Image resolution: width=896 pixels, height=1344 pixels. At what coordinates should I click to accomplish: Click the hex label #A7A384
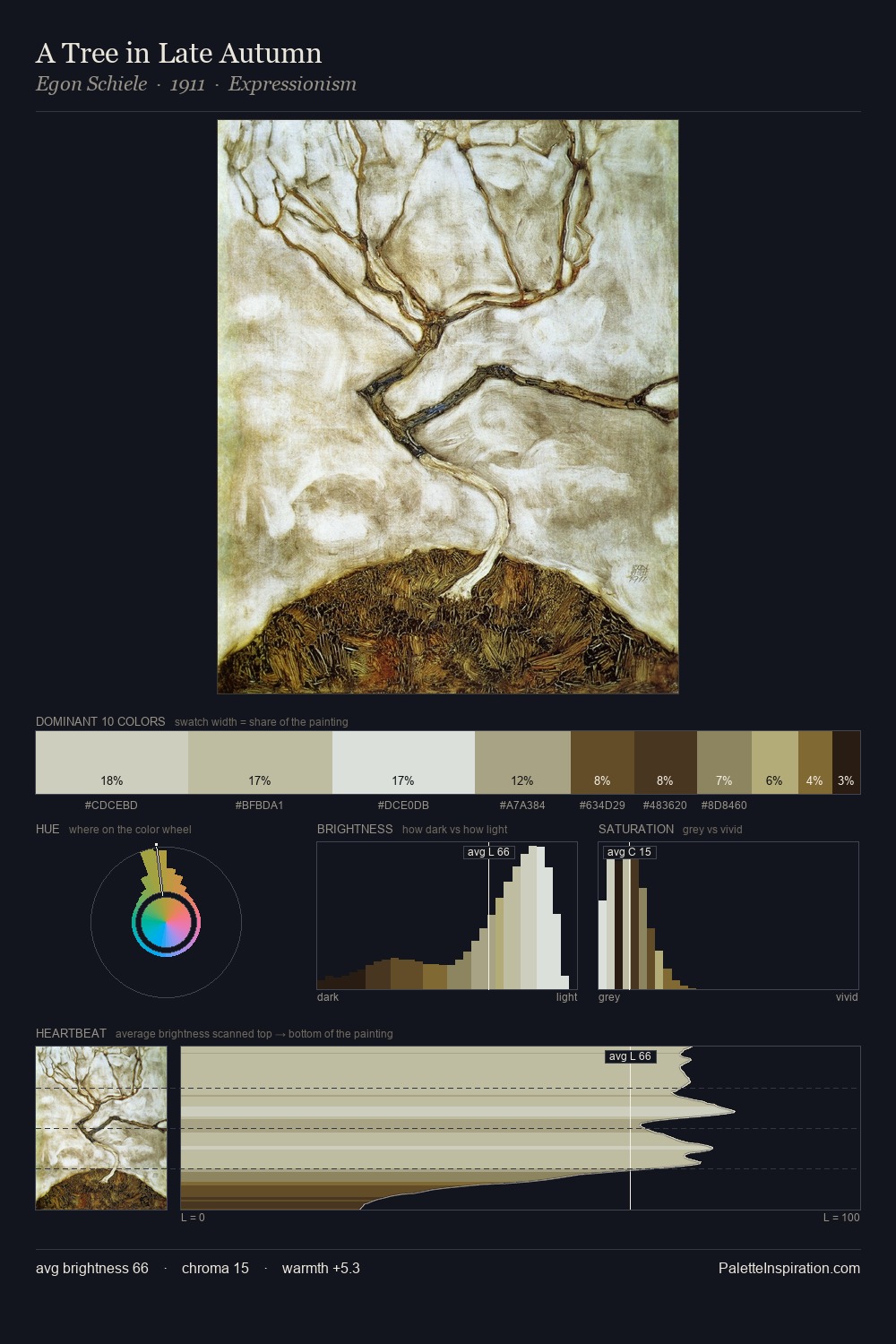coord(522,806)
